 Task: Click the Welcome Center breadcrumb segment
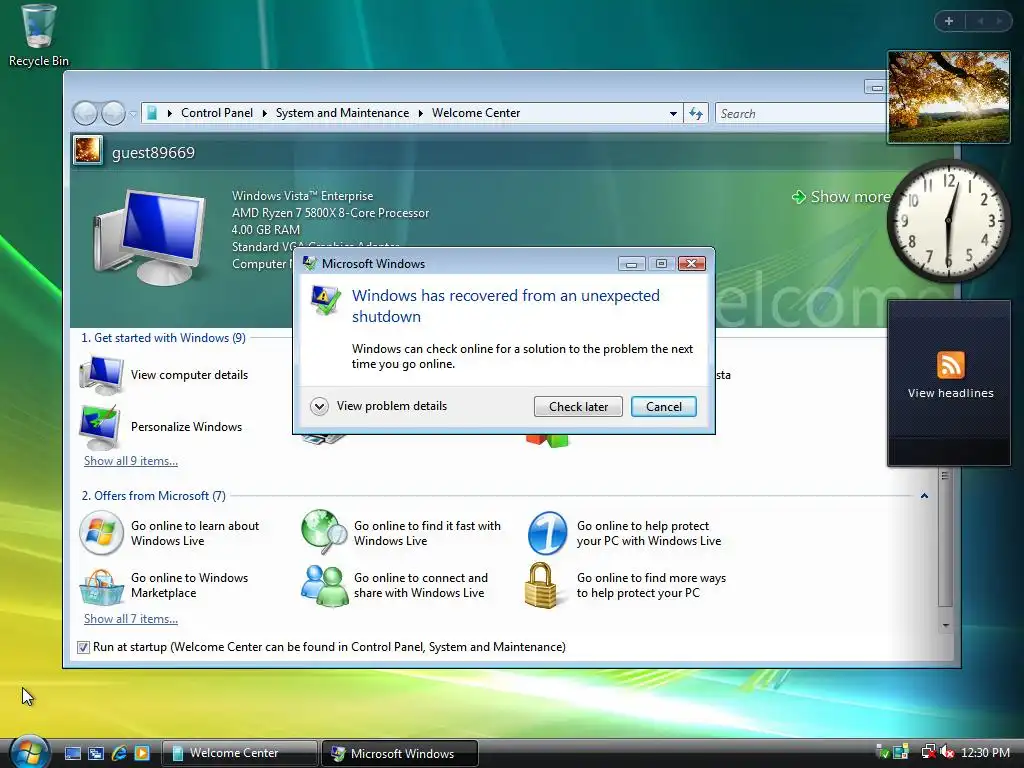475,113
